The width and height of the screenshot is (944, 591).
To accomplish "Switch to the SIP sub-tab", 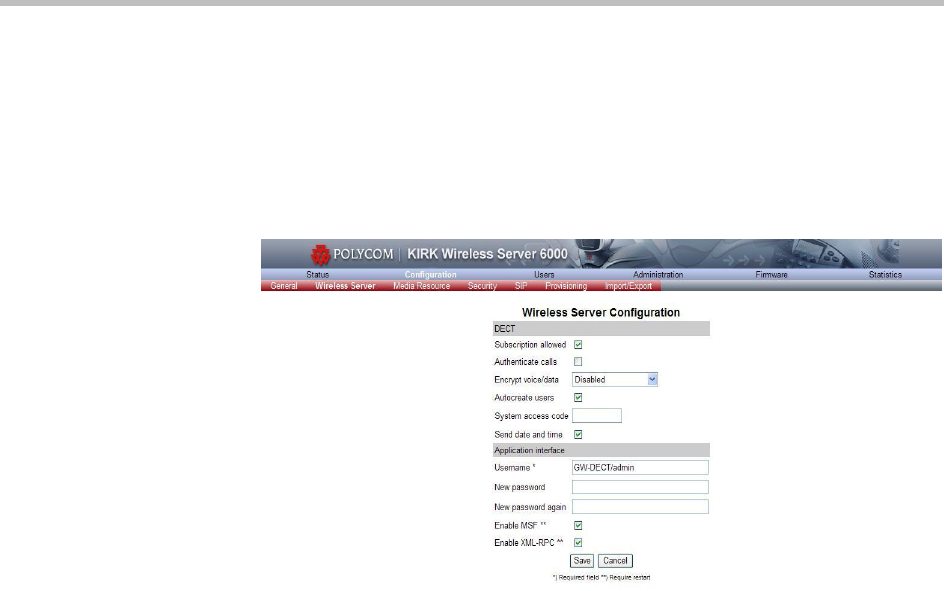I will (x=521, y=286).
